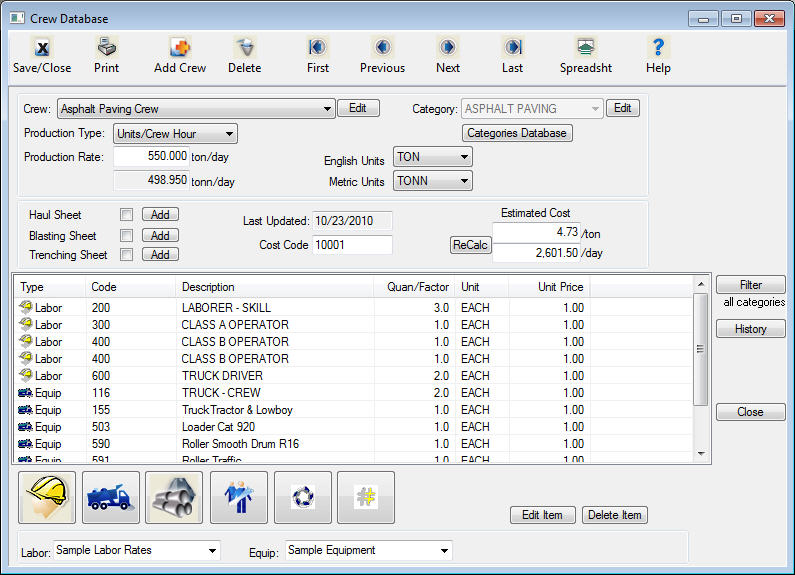Click Edit next to Category field

click(623, 108)
